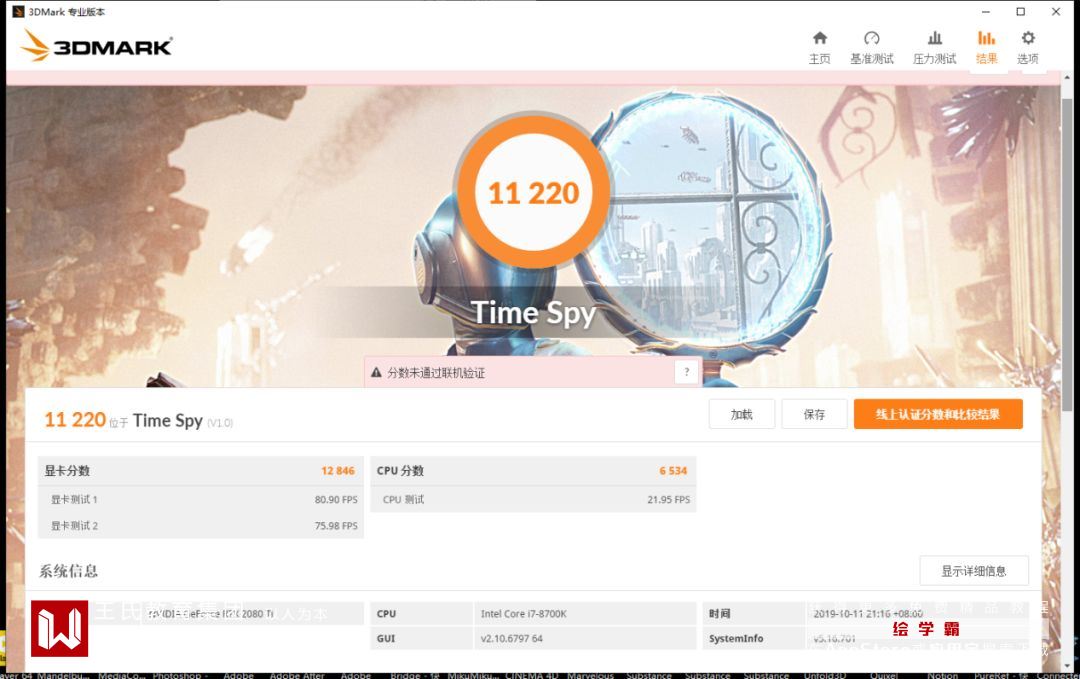Open the 压力测试 stress test icon

(x=935, y=38)
